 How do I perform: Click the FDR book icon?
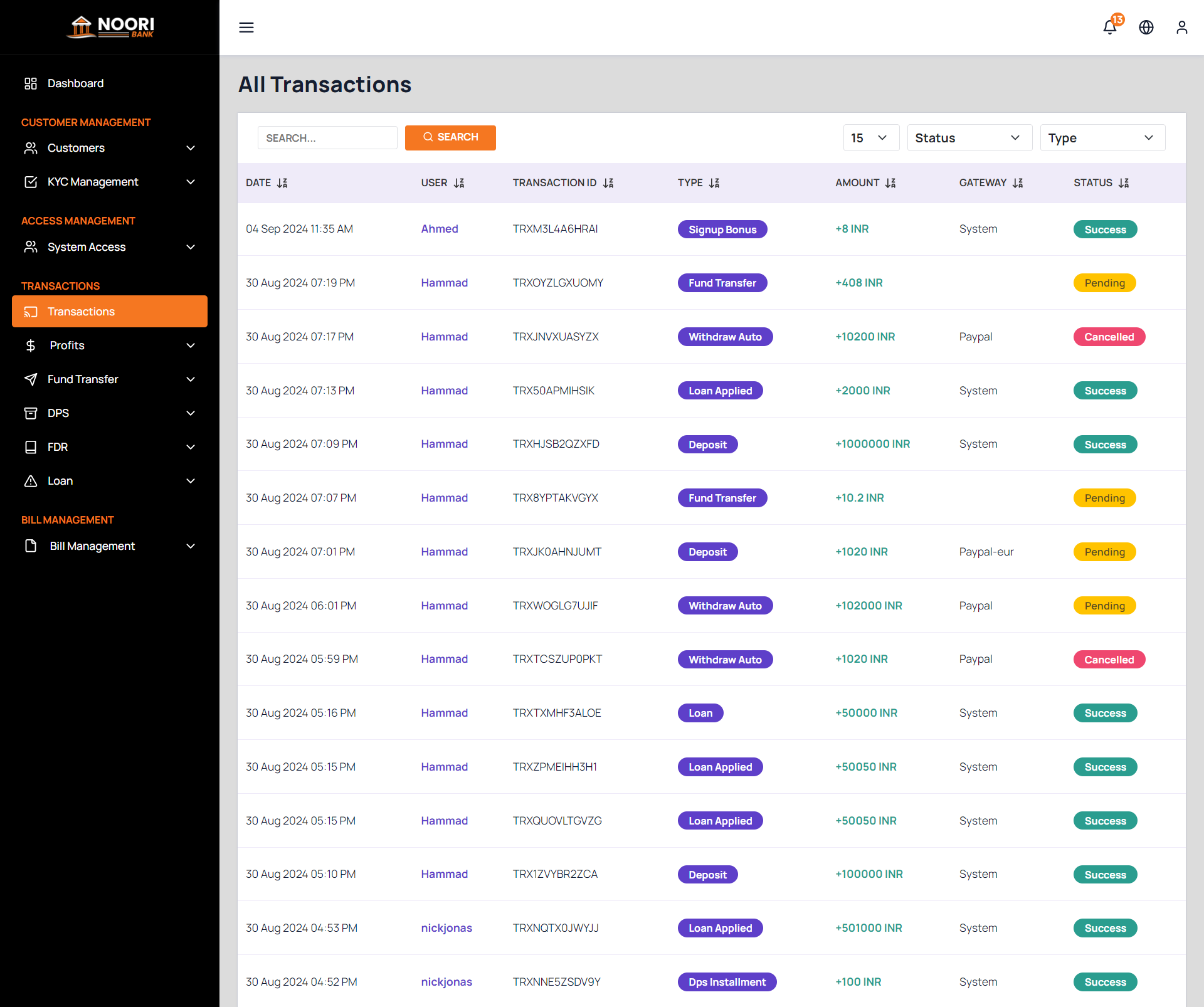(31, 447)
